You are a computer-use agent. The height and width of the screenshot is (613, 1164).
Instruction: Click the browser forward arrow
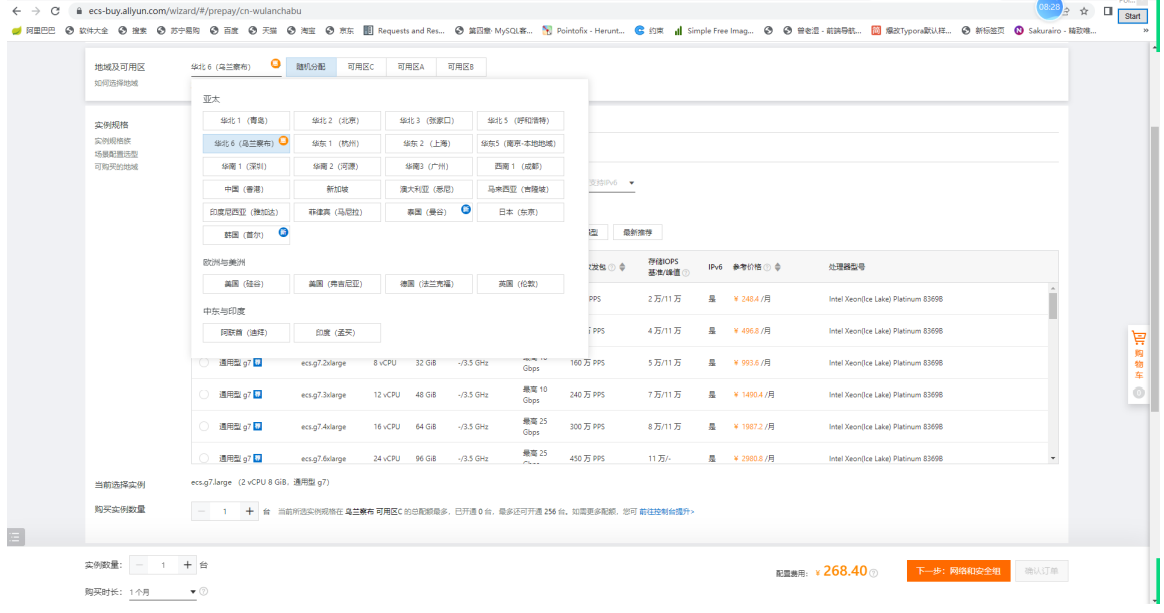point(36,11)
